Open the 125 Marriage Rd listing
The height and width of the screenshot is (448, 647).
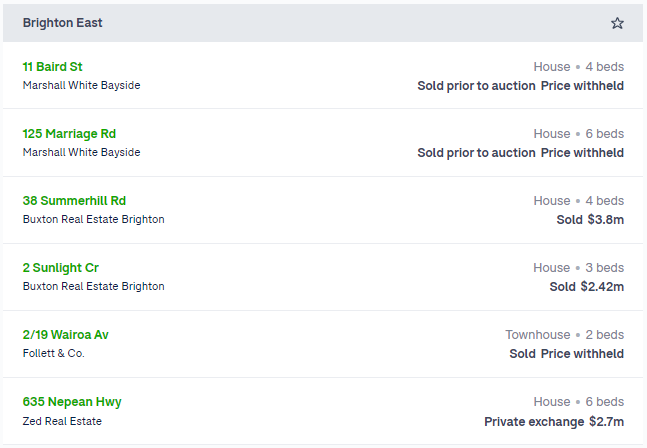point(69,134)
